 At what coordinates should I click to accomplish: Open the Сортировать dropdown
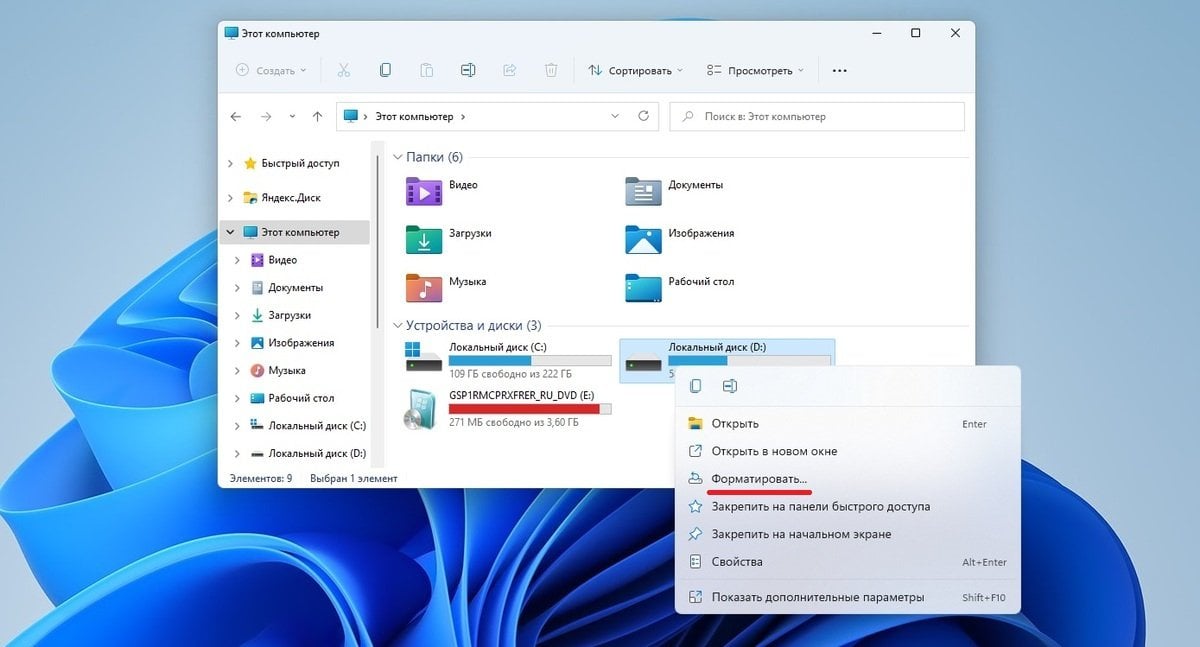636,71
